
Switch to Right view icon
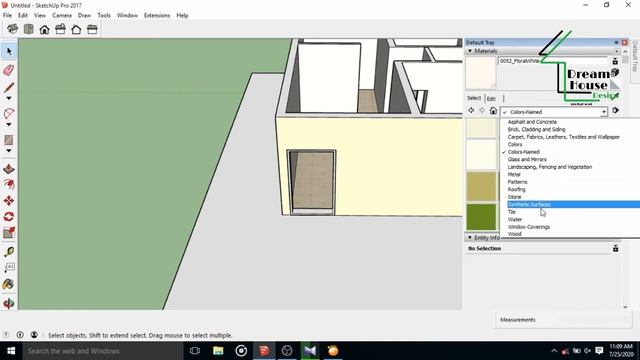(60, 29)
